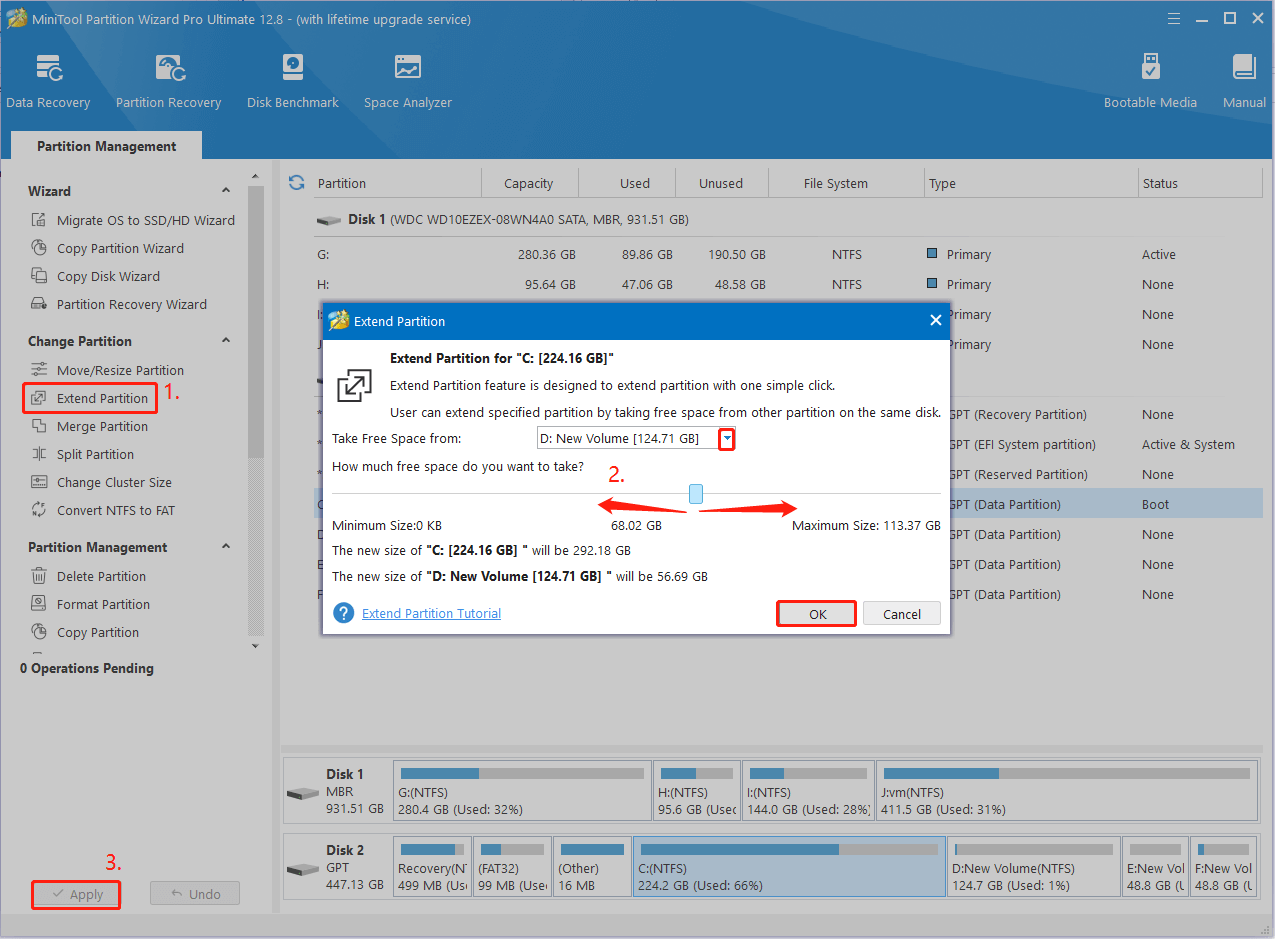Click the Unused column header

pos(721,183)
